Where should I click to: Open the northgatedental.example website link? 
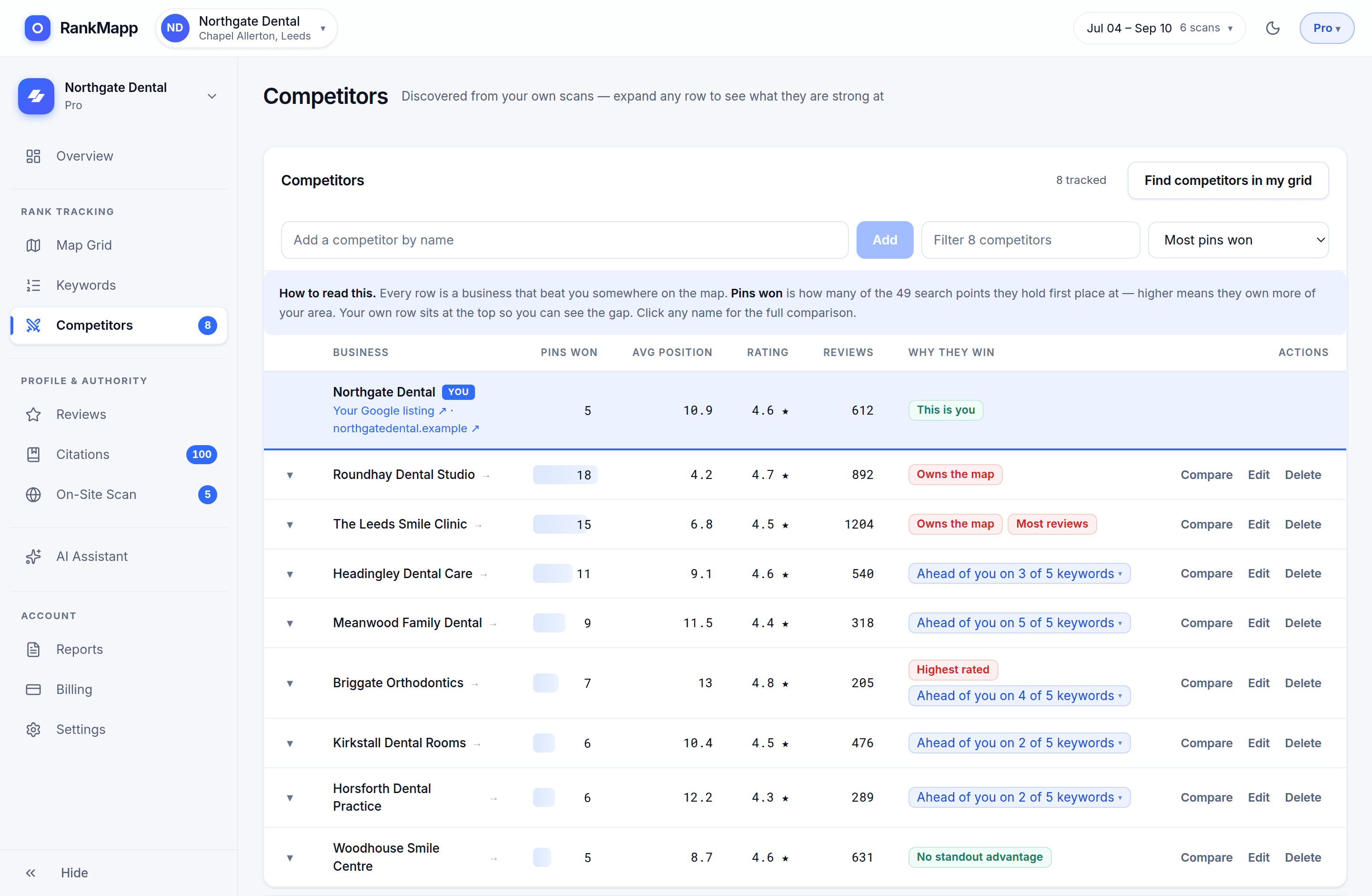pyautogui.click(x=406, y=428)
